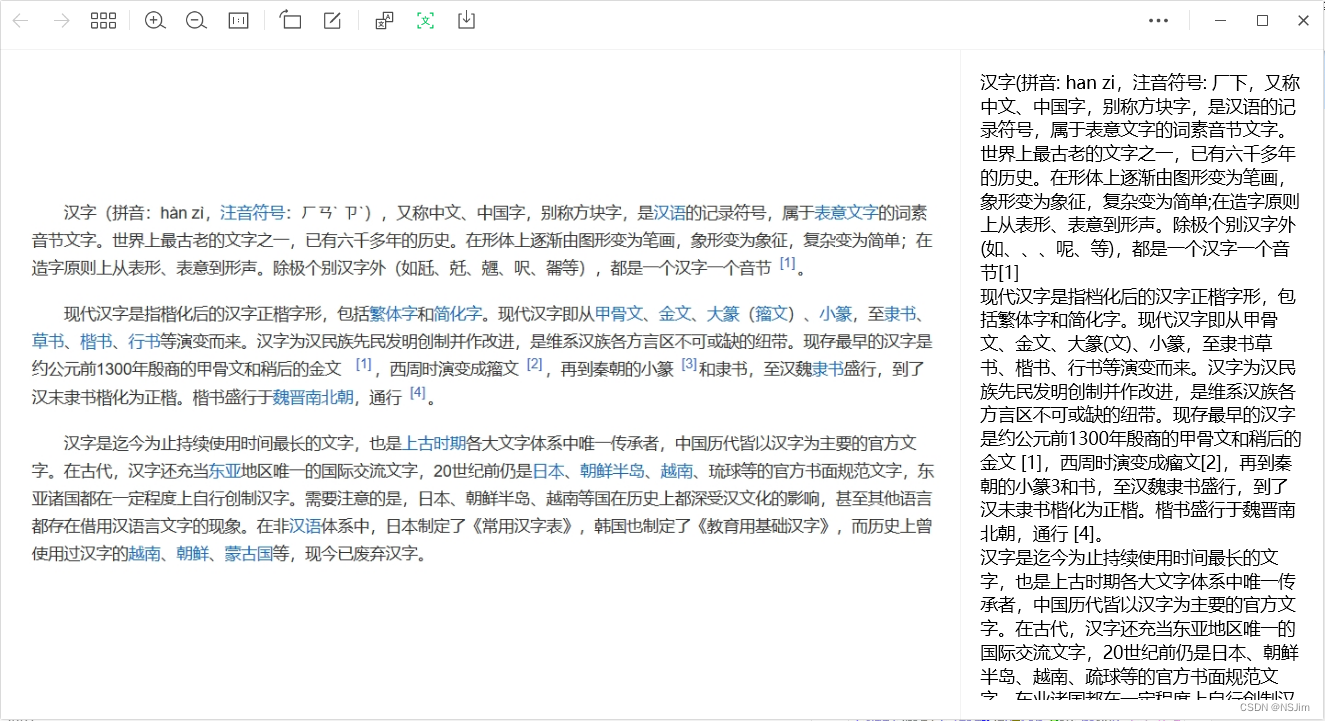Open the 汉语 link in first paragraph
This screenshot has width=1325, height=721.
(669, 212)
